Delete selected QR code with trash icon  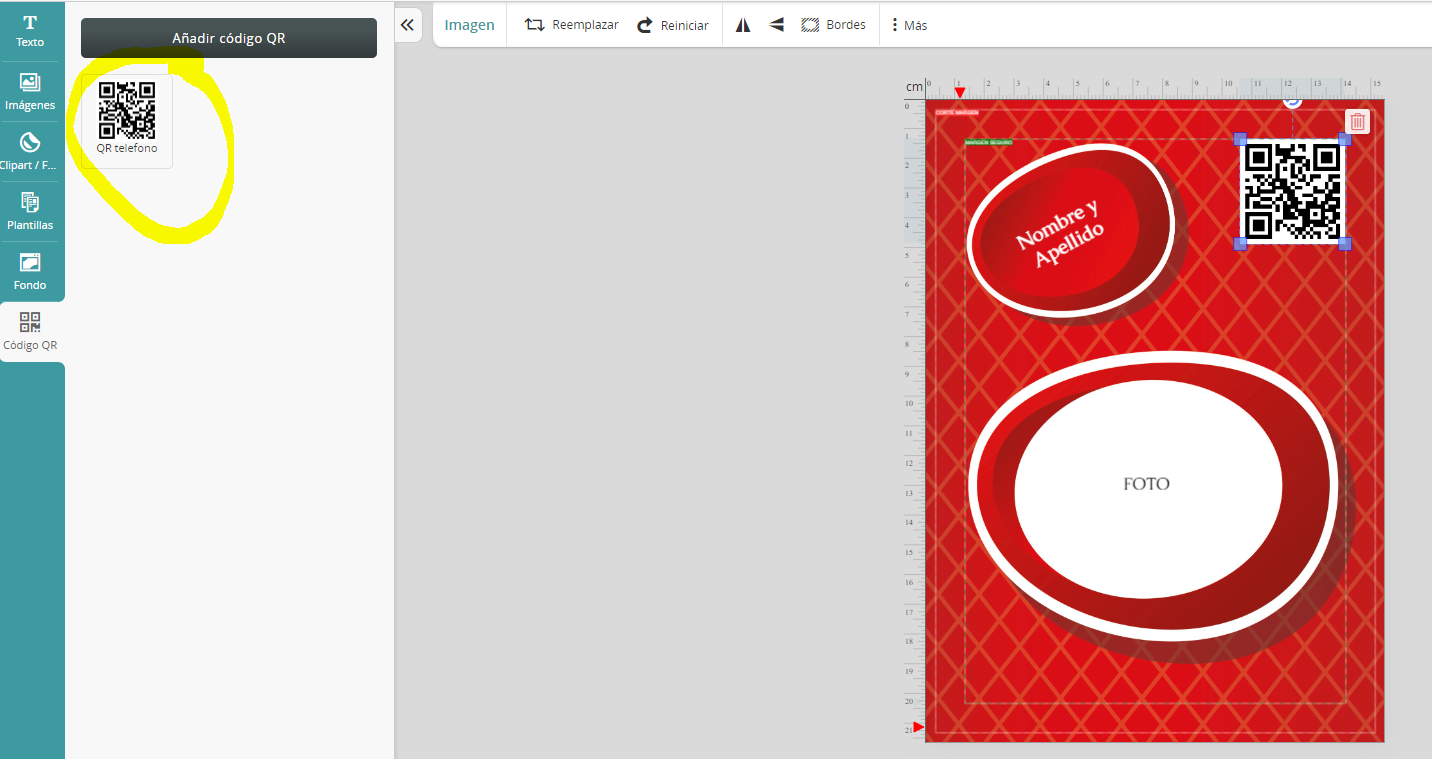(1357, 122)
